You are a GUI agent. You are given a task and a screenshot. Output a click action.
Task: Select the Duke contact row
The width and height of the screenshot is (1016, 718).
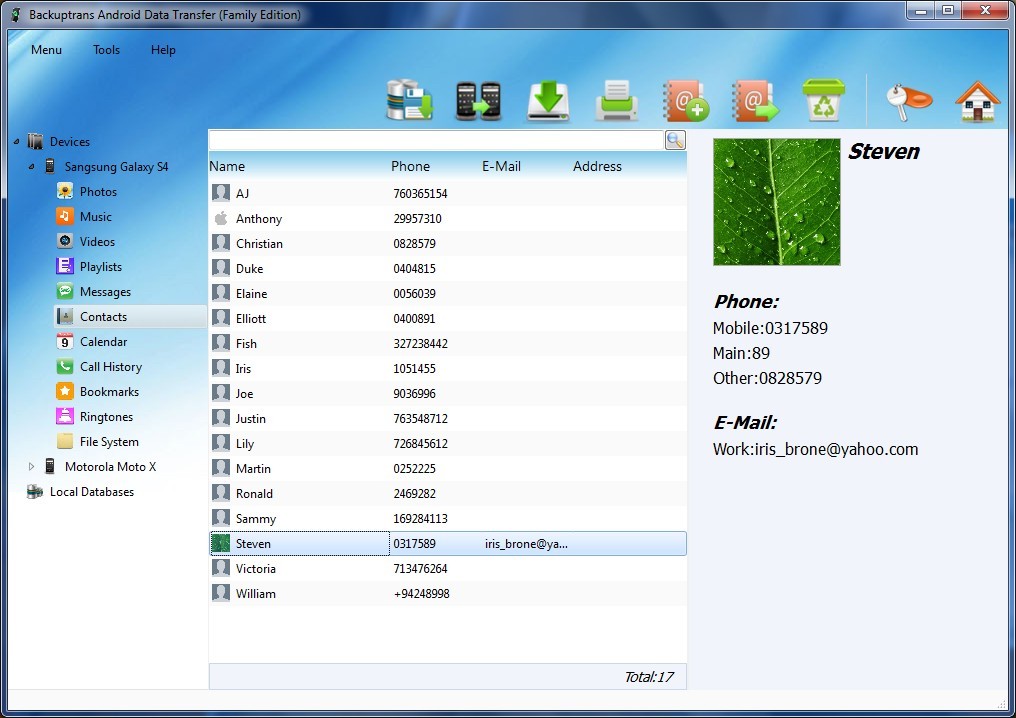[x=448, y=268]
